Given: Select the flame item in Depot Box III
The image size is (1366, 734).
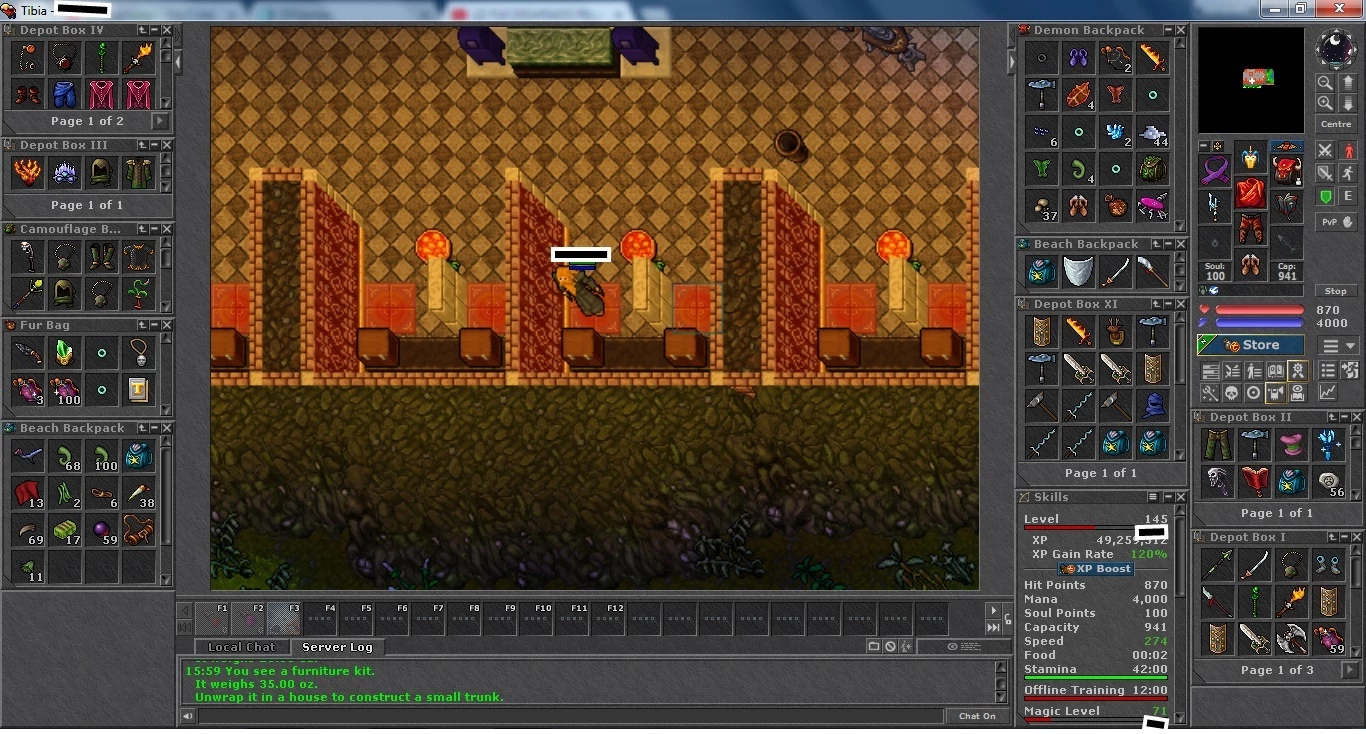Looking at the screenshot, I should 27,173.
